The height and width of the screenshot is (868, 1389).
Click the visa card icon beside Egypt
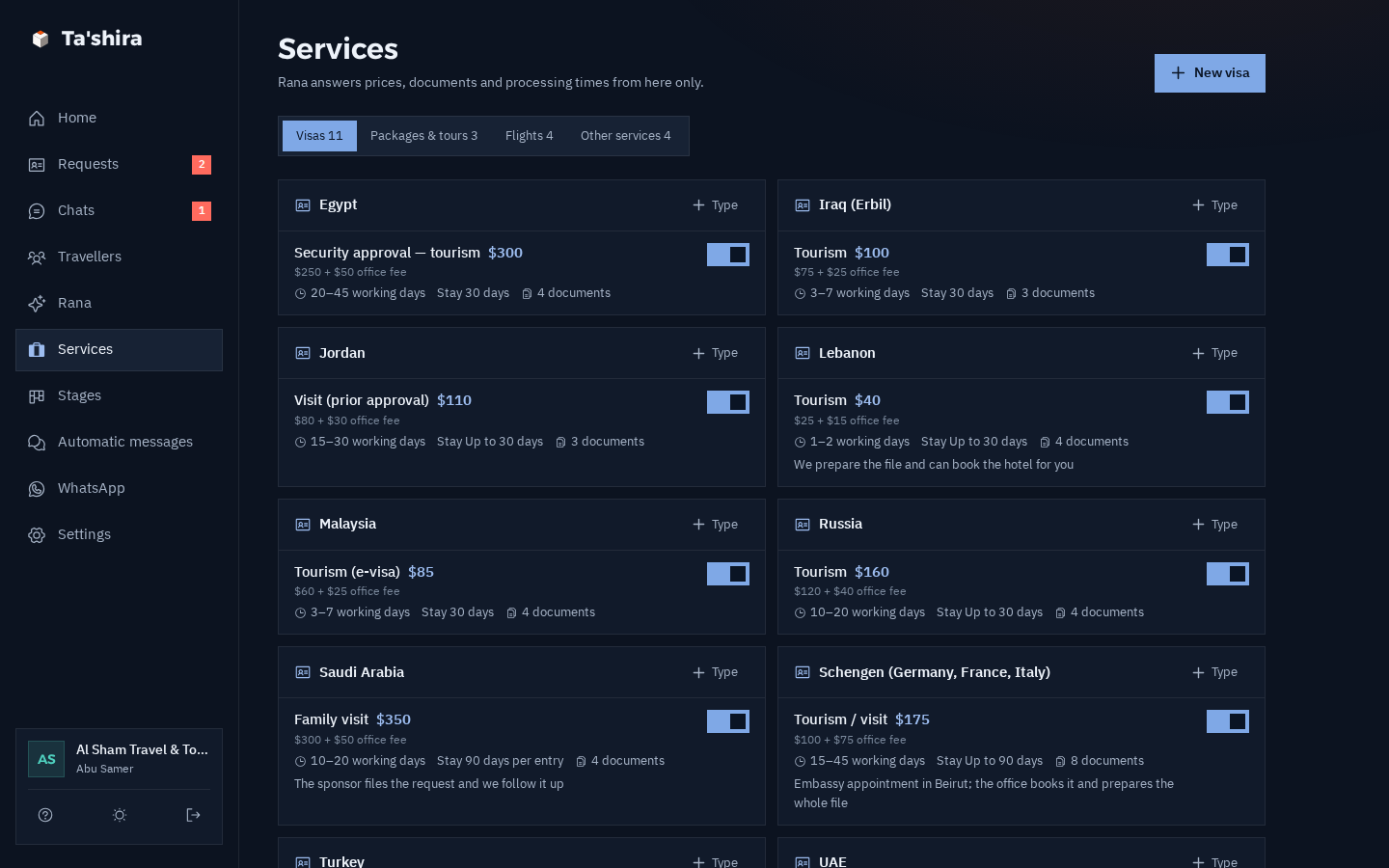tap(303, 205)
